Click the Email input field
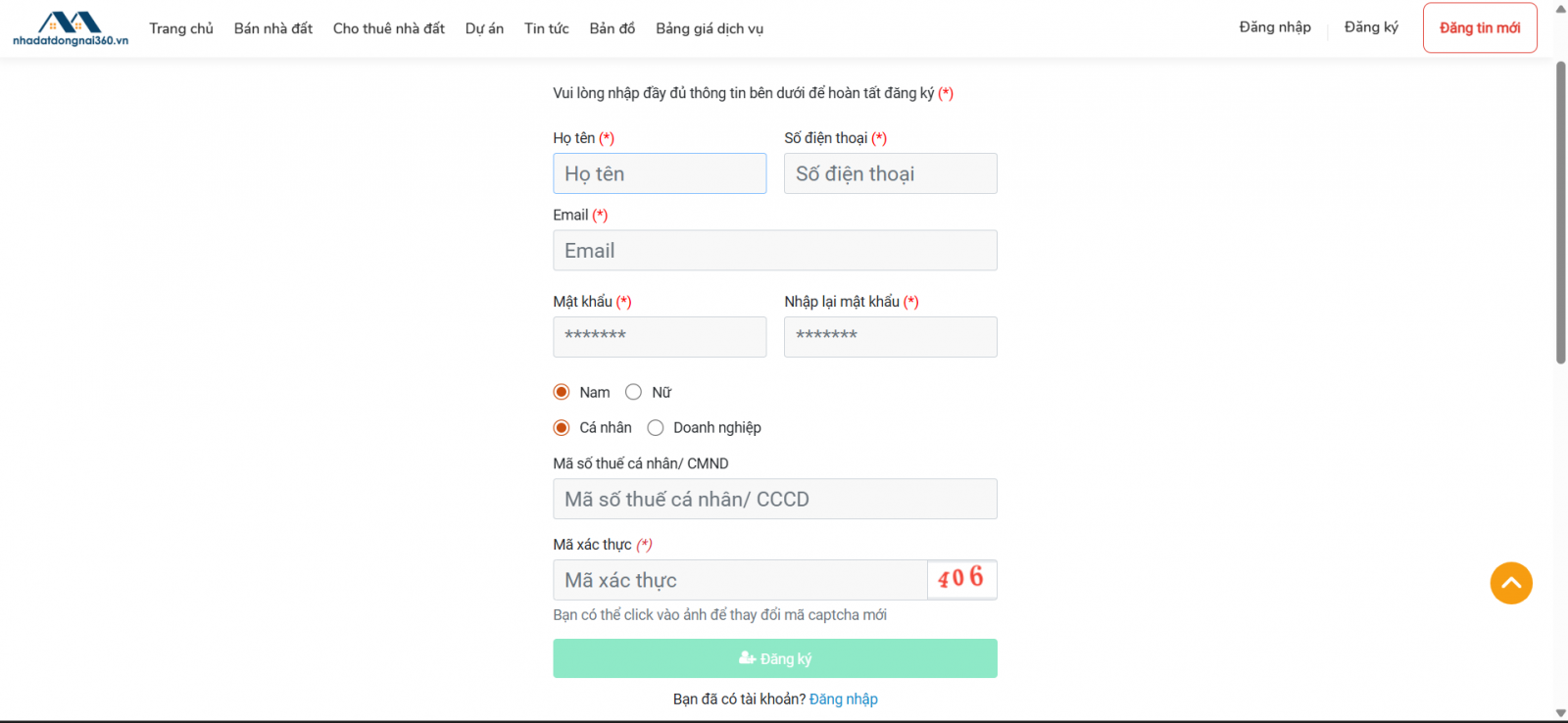Viewport: 1568px width, 723px height. 774,251
